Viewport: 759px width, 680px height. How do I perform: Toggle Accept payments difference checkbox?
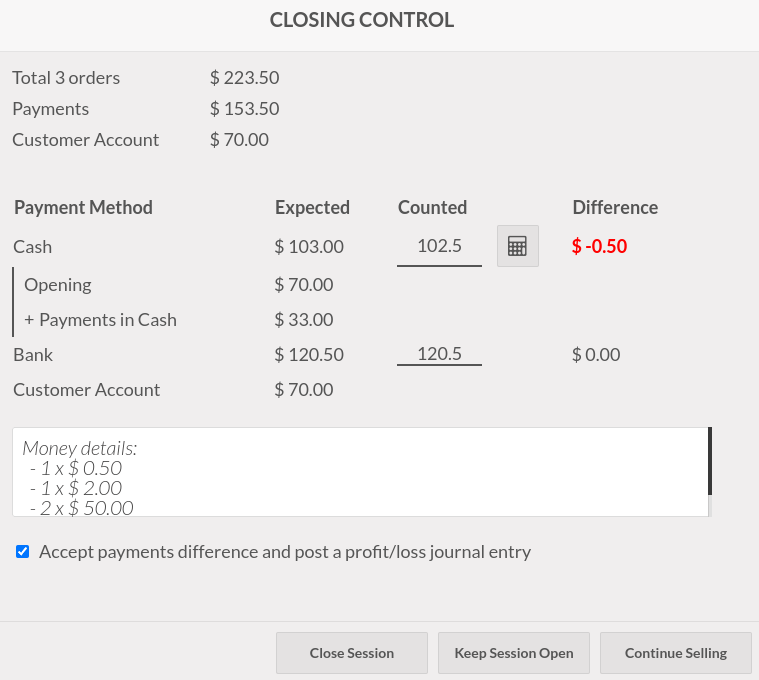pos(23,551)
